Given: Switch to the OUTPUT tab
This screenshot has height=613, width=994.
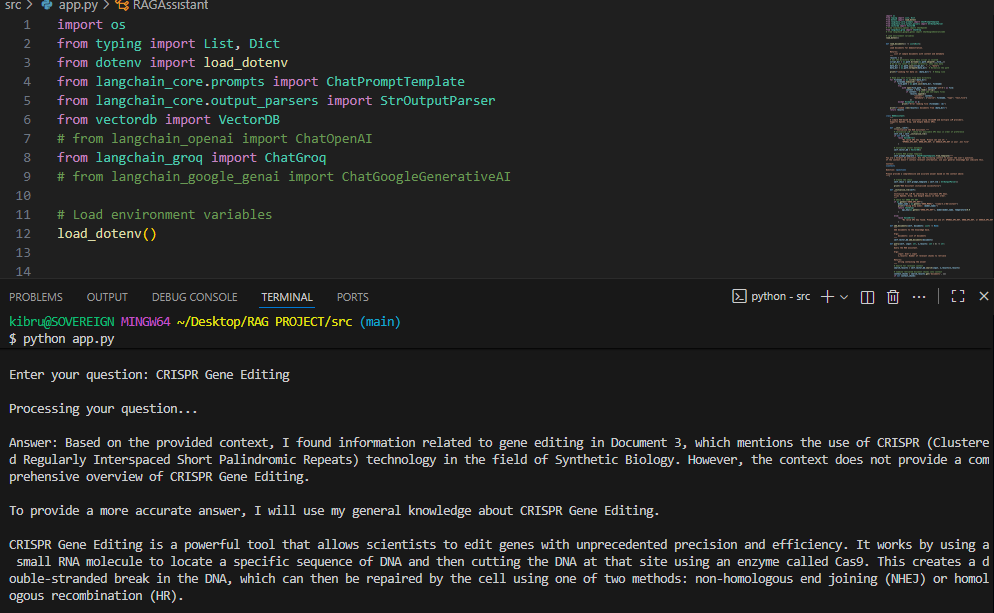Looking at the screenshot, I should [106, 296].
